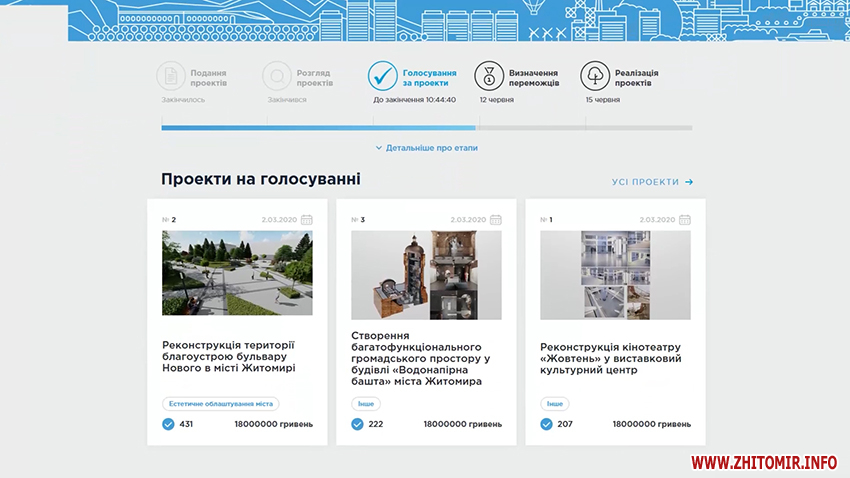This screenshot has width=850, height=478.
Task: Click calendar icon on project № 2 card
Action: click(x=306, y=219)
